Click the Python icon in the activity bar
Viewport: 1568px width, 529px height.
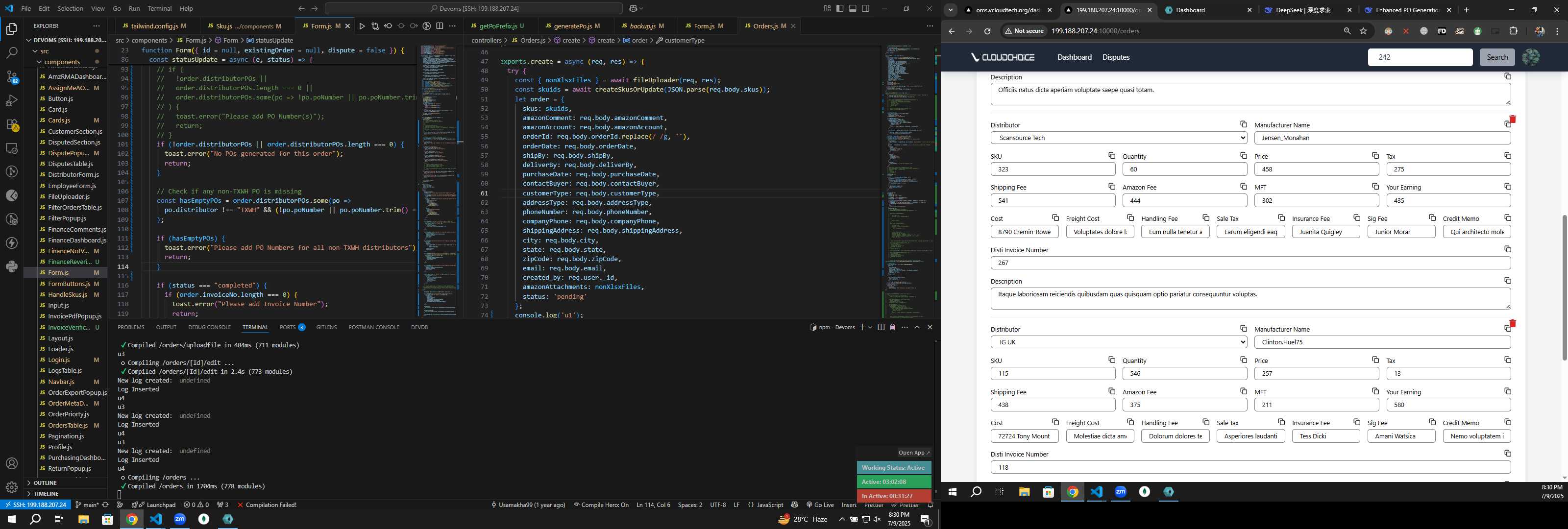coord(12,266)
